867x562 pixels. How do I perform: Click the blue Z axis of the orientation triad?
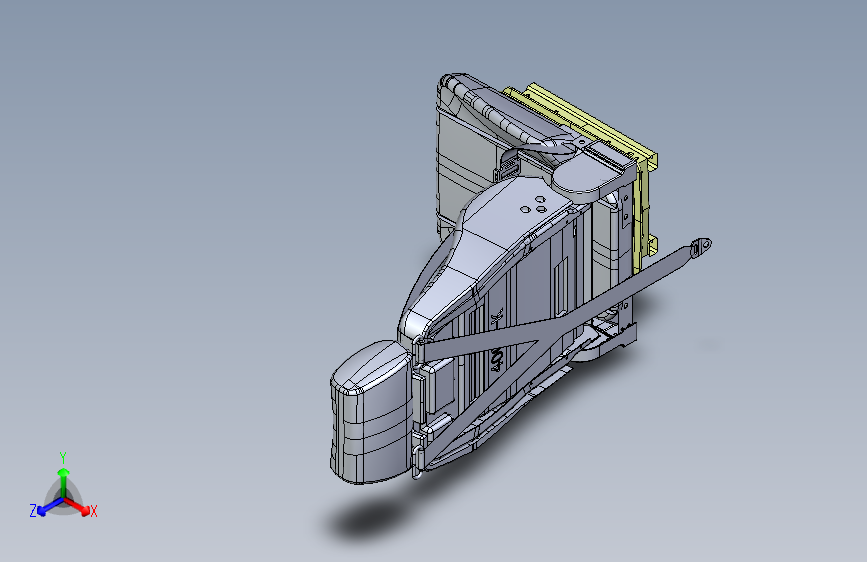click(x=50, y=506)
